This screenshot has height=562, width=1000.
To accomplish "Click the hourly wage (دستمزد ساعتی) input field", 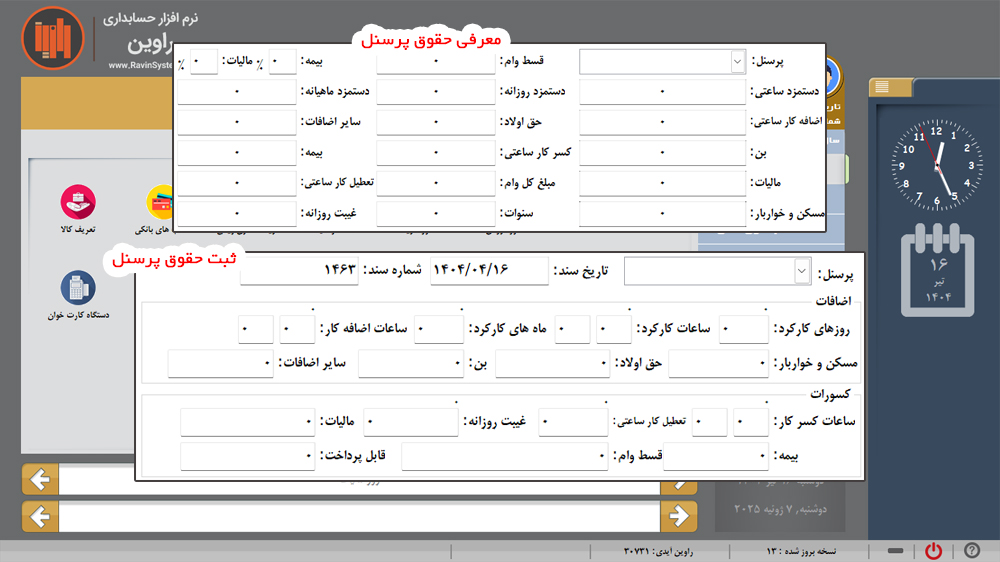I will click(x=662, y=92).
